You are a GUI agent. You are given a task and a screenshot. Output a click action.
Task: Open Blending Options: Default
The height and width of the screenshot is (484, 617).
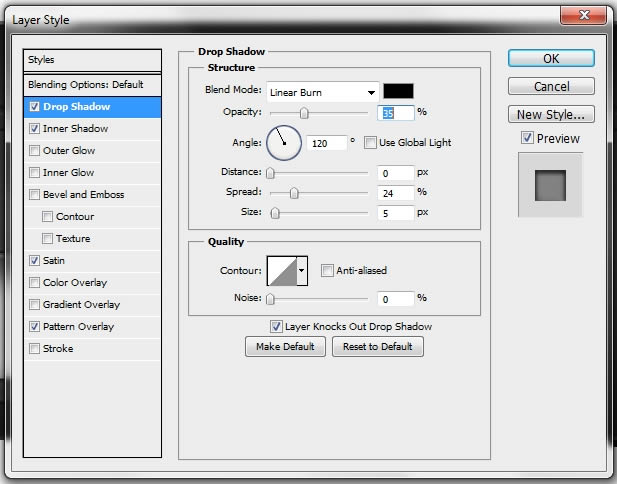[92, 85]
